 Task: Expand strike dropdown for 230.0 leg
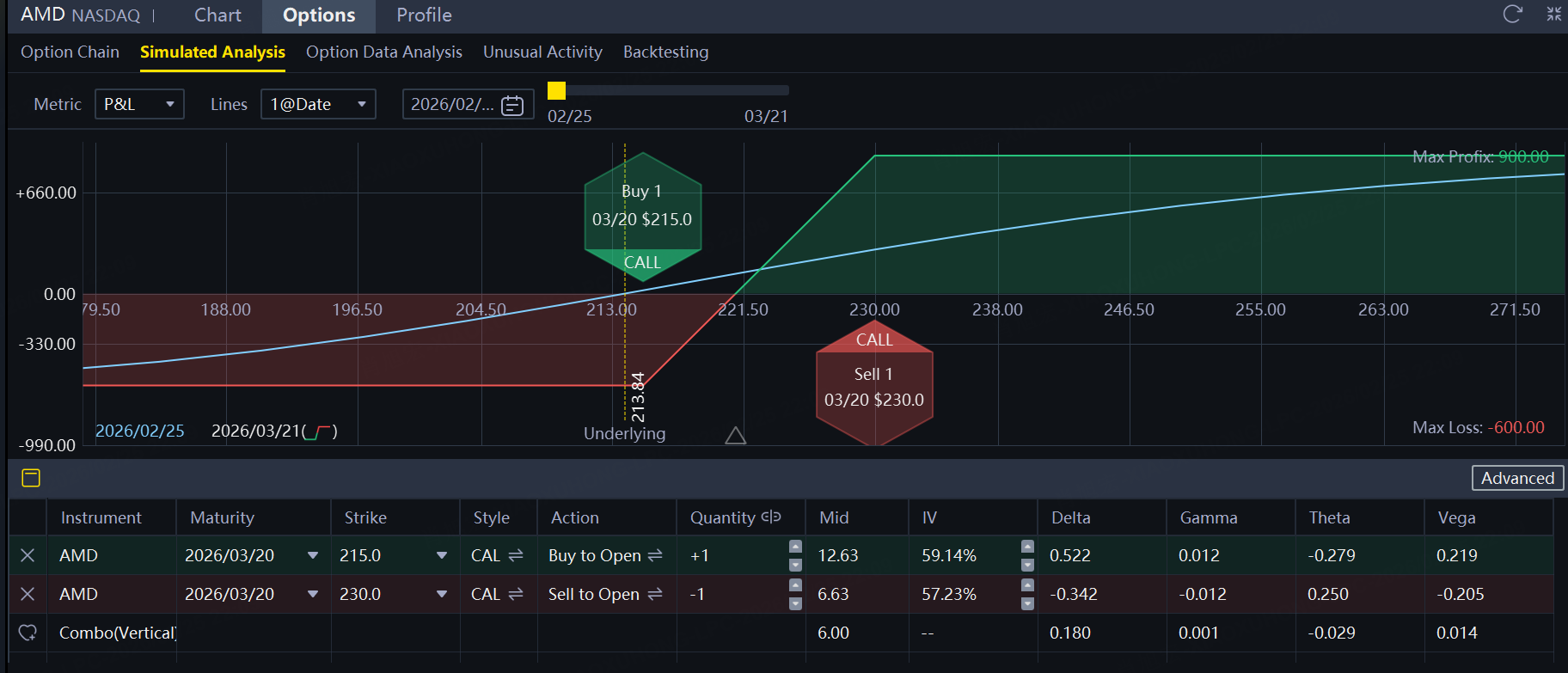[x=442, y=594]
